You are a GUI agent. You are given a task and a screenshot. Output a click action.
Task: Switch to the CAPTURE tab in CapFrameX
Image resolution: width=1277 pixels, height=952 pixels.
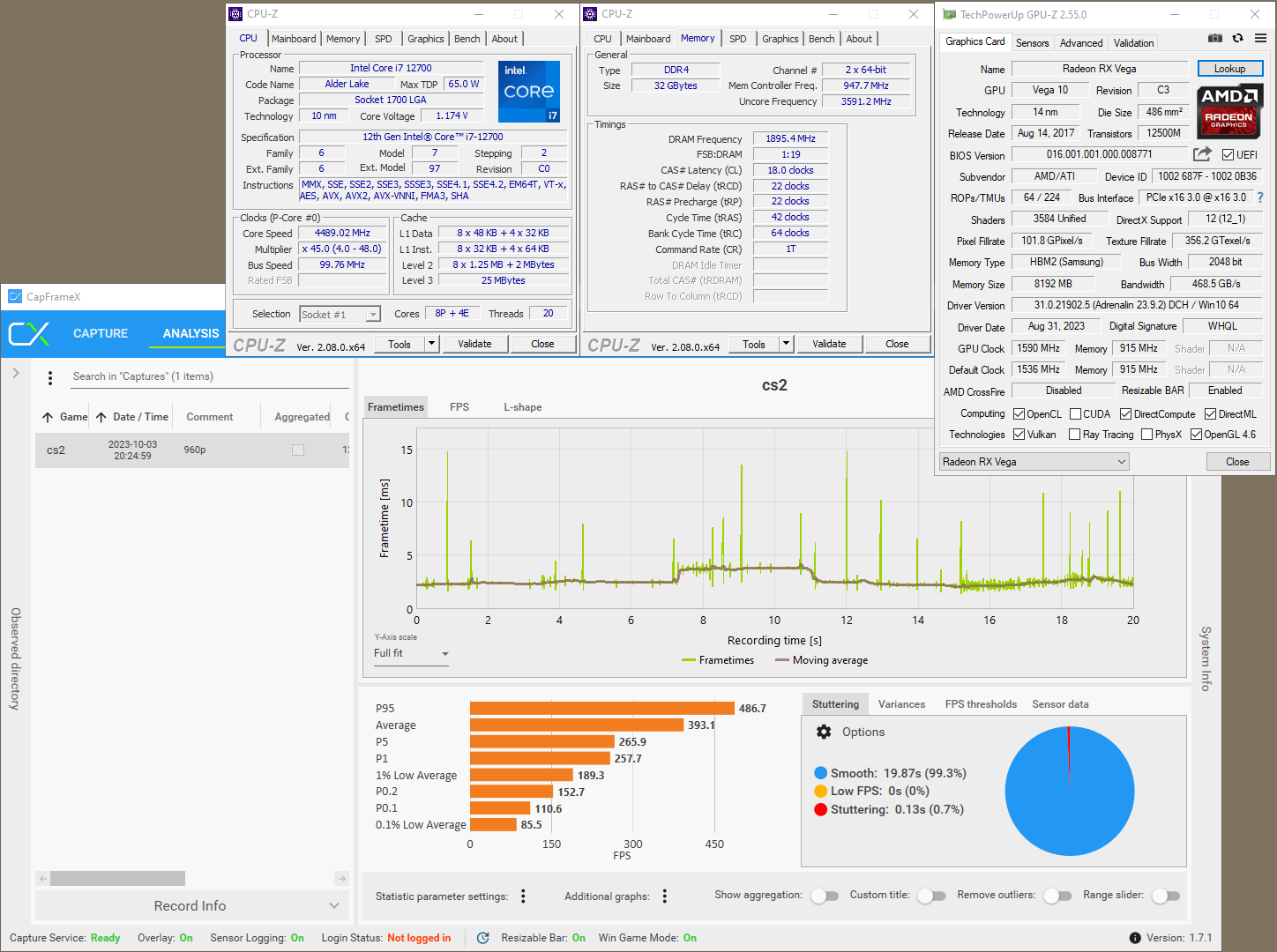101,333
